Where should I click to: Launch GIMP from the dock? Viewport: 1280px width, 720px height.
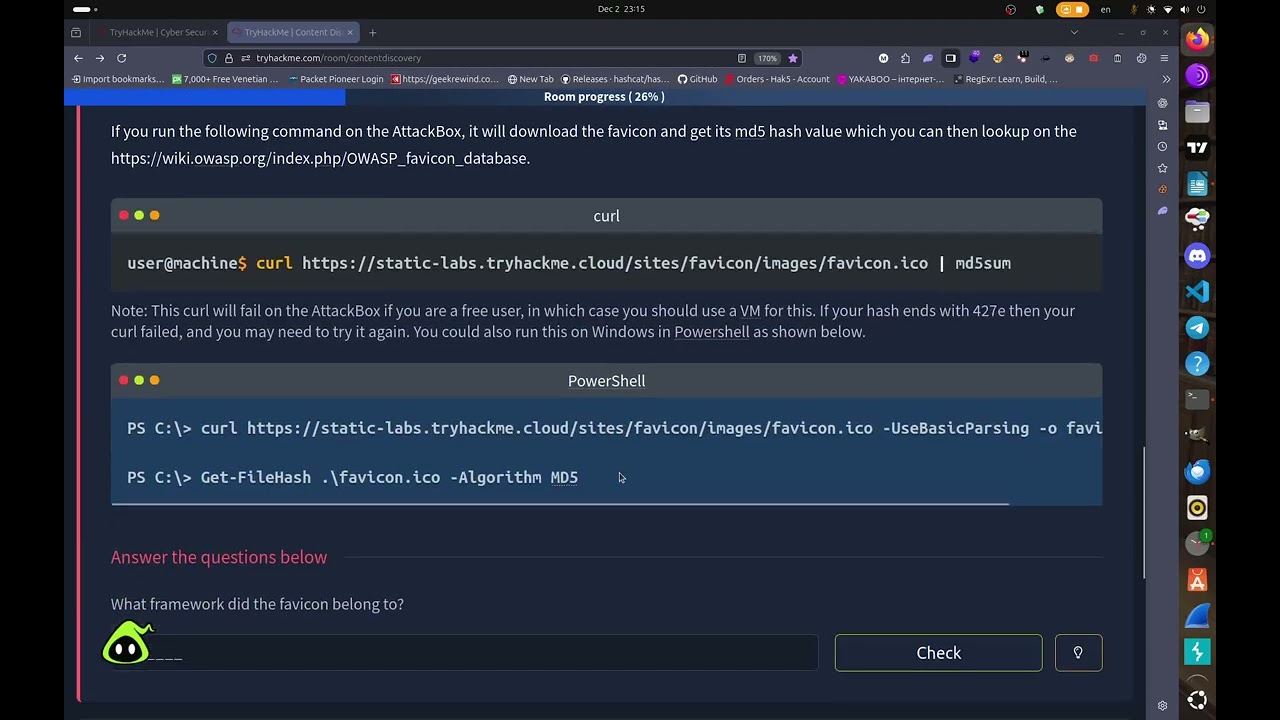[1197, 436]
